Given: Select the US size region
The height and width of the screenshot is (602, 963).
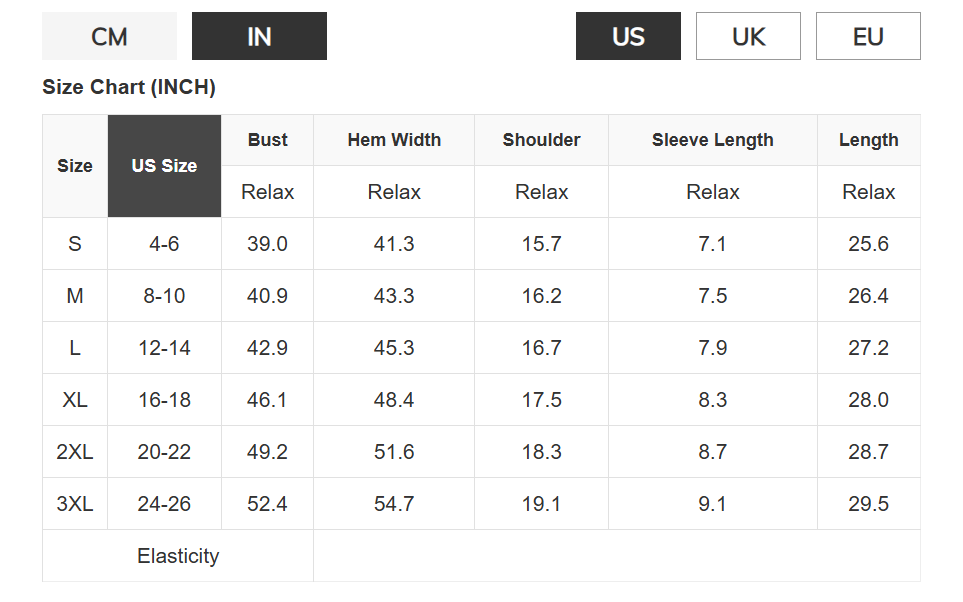Looking at the screenshot, I should pos(628,37).
